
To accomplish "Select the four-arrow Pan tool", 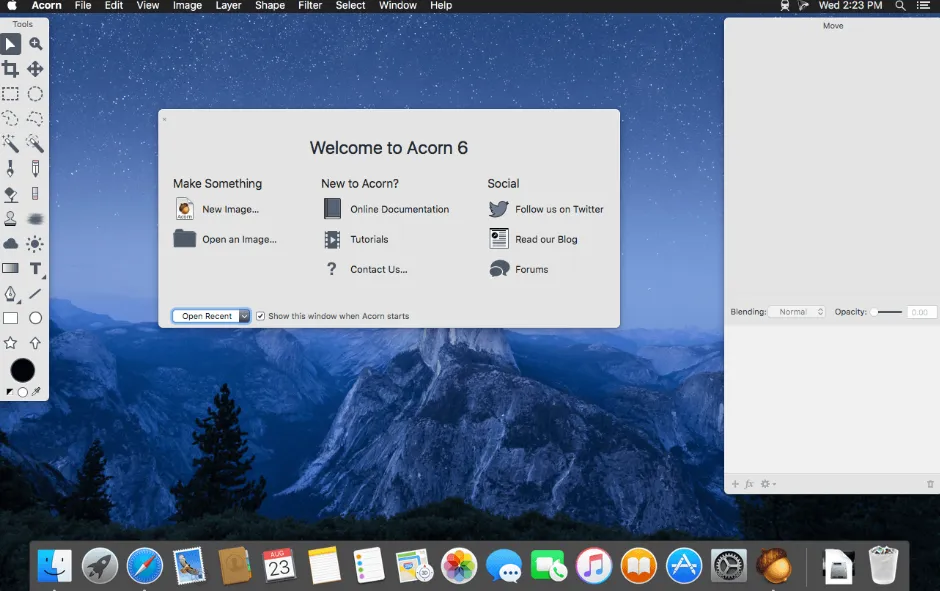I will [35, 69].
